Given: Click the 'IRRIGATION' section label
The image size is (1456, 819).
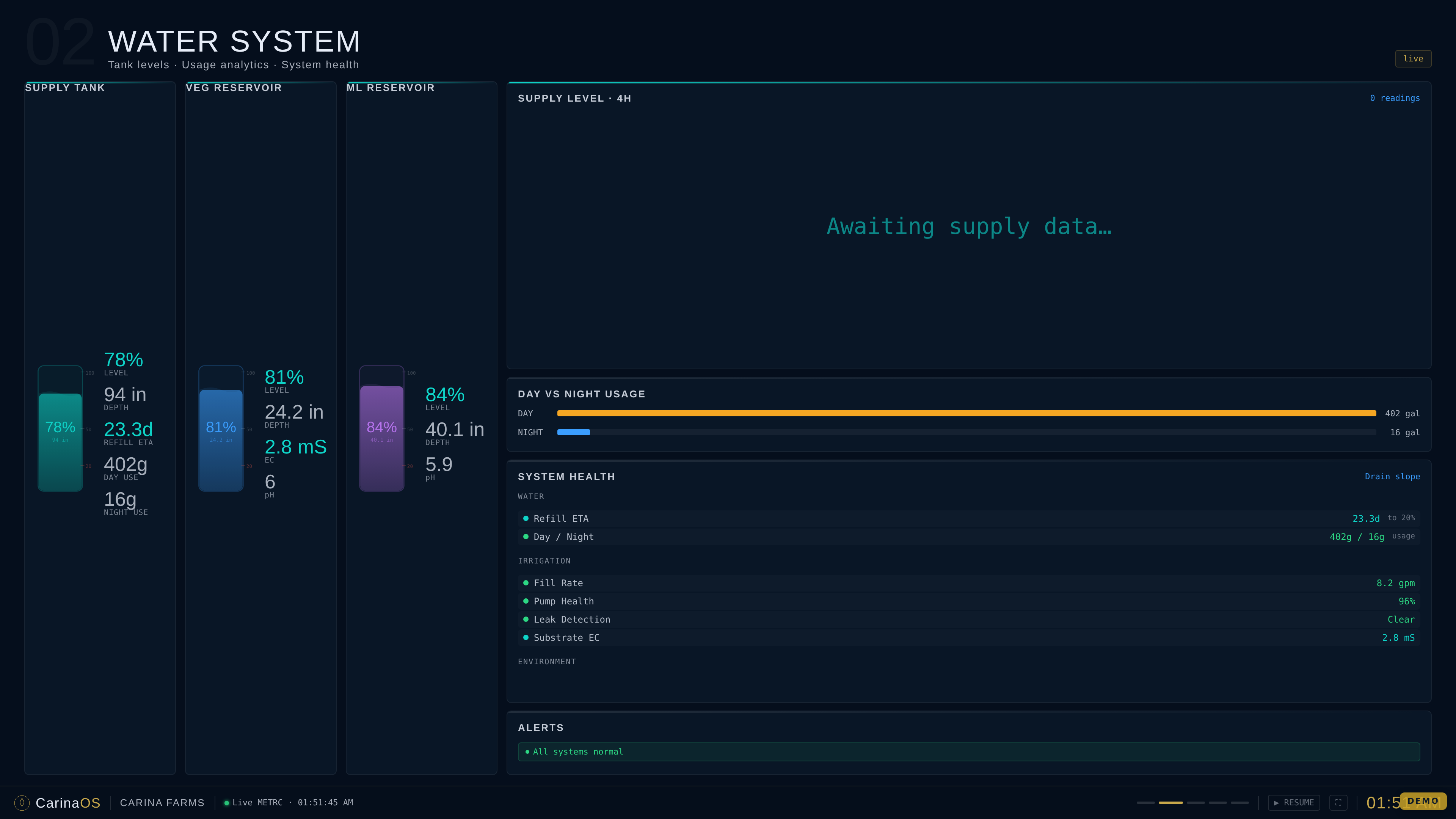Looking at the screenshot, I should pyautogui.click(x=544, y=561).
